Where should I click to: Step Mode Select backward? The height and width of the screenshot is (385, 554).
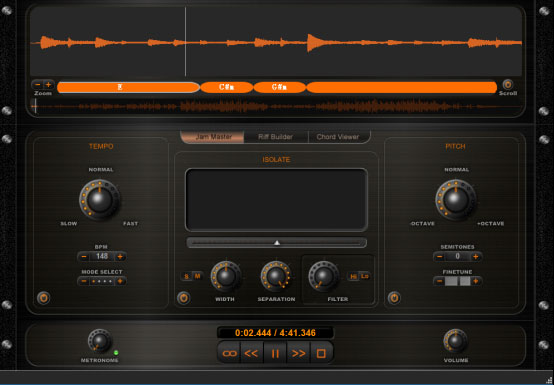coord(84,281)
